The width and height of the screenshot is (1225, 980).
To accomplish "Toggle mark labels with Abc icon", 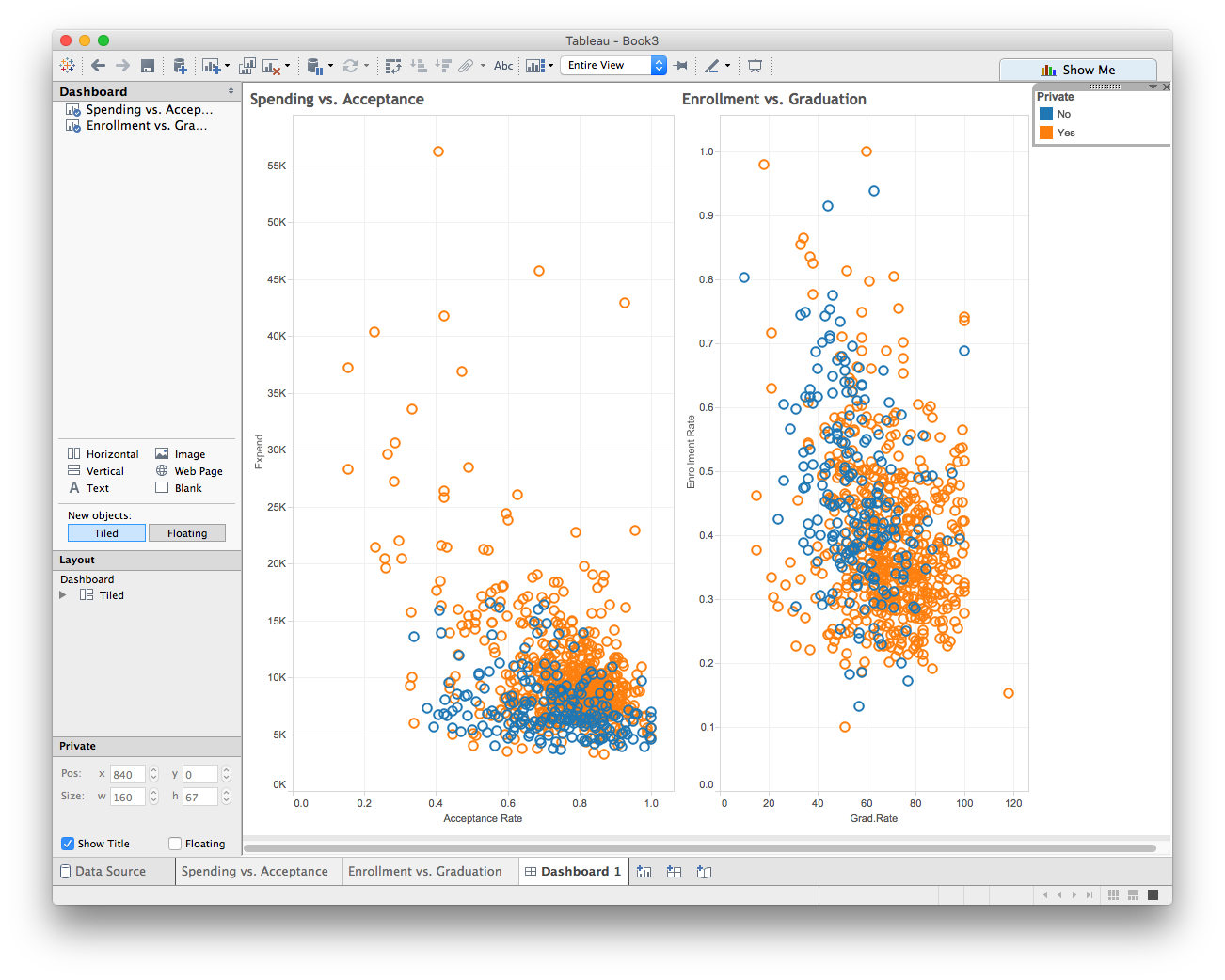I will [503, 66].
